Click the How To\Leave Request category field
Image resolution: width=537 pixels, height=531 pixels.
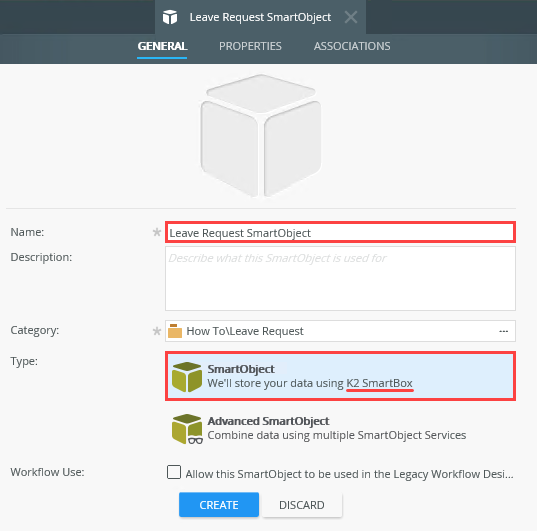340,331
